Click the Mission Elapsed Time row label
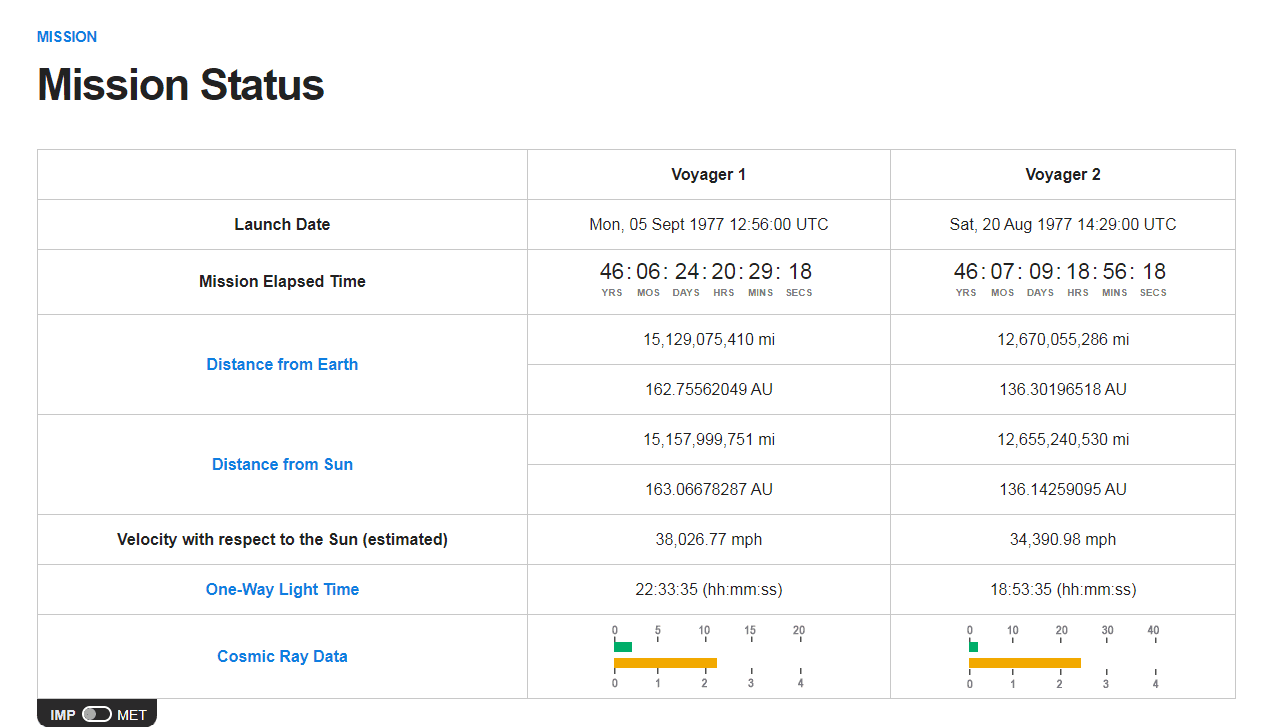Image resolution: width=1272 pixels, height=727 pixels. coord(282,281)
